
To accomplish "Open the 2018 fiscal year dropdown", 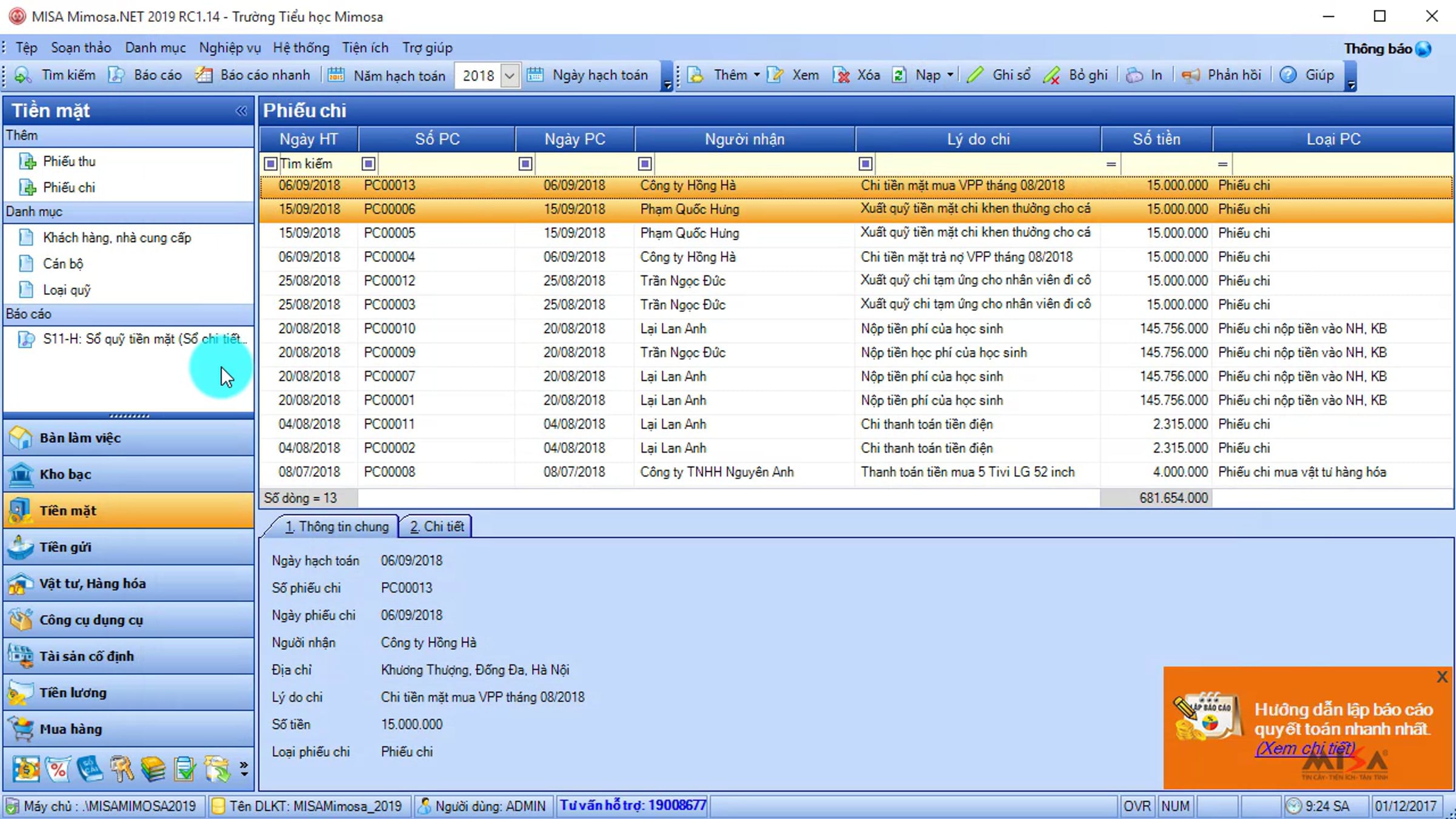I will pyautogui.click(x=510, y=76).
